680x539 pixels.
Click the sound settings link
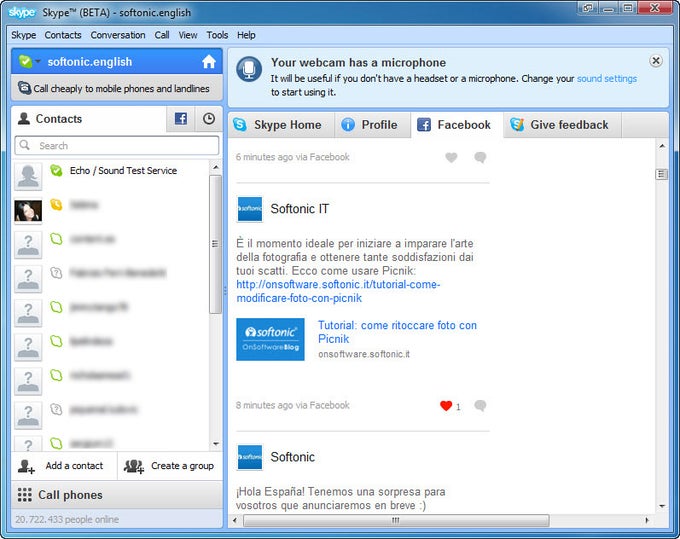[x=607, y=78]
